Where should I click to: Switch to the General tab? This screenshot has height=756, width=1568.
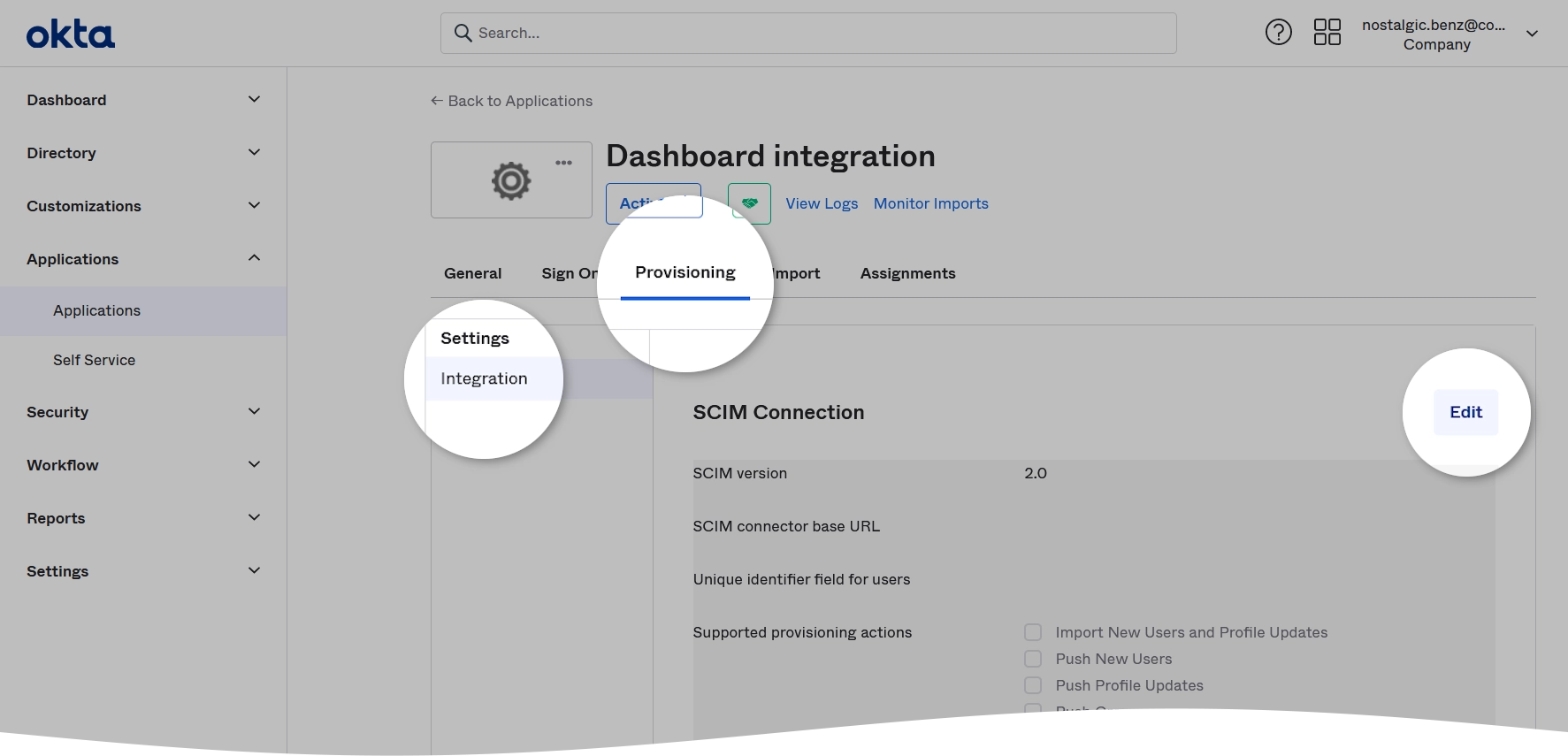coord(472,273)
